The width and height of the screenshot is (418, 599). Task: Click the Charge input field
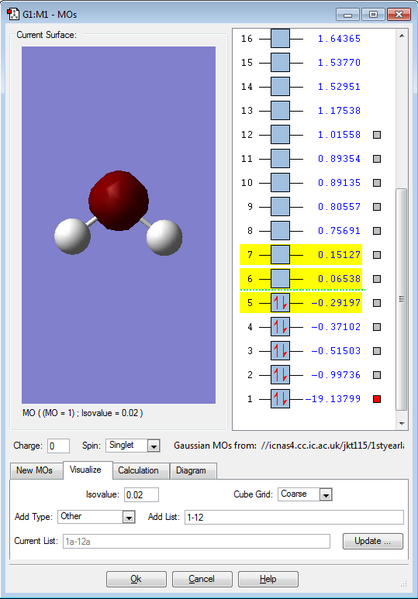click(58, 446)
